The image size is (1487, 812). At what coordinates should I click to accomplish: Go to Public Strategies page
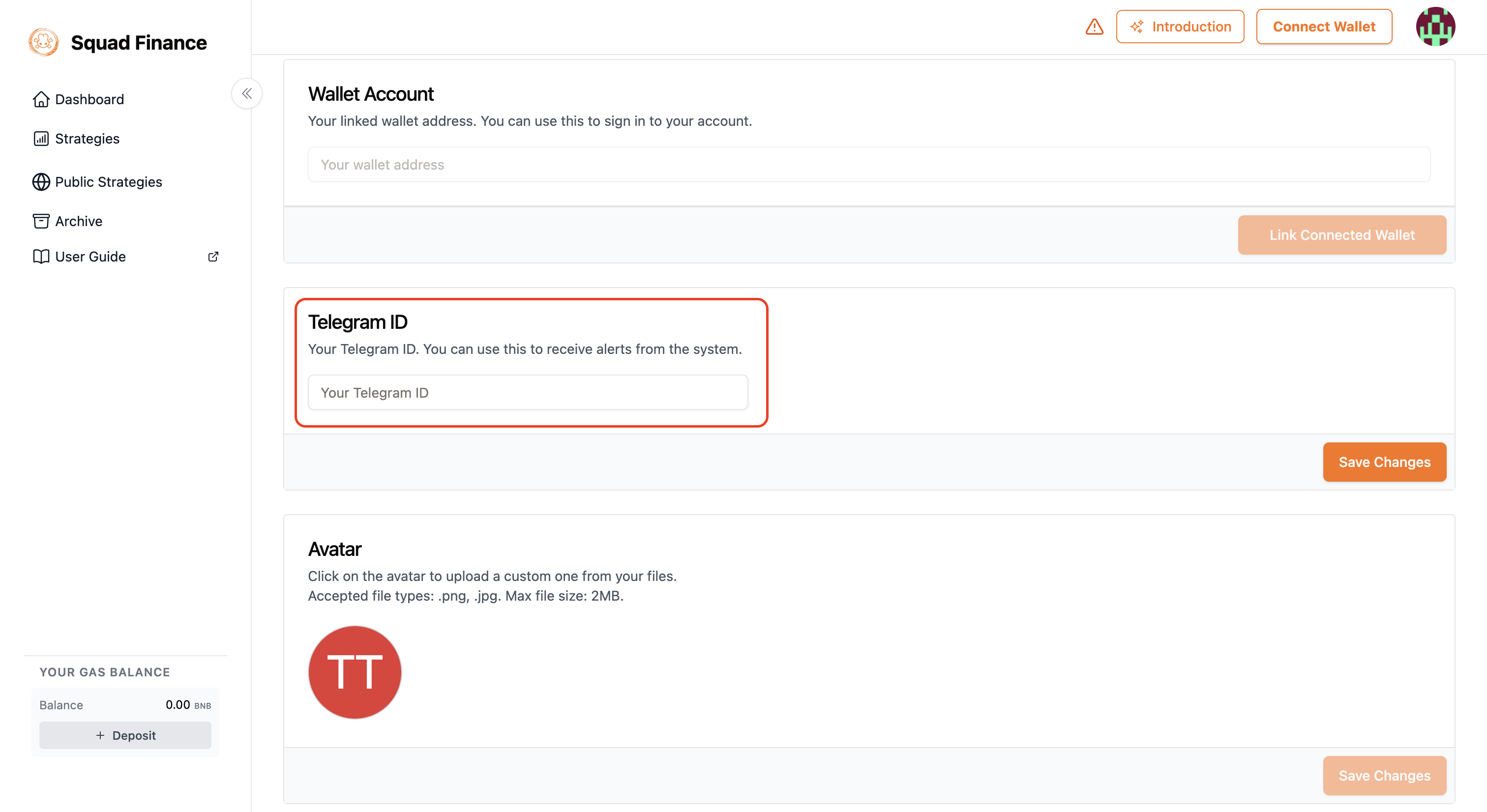click(109, 182)
